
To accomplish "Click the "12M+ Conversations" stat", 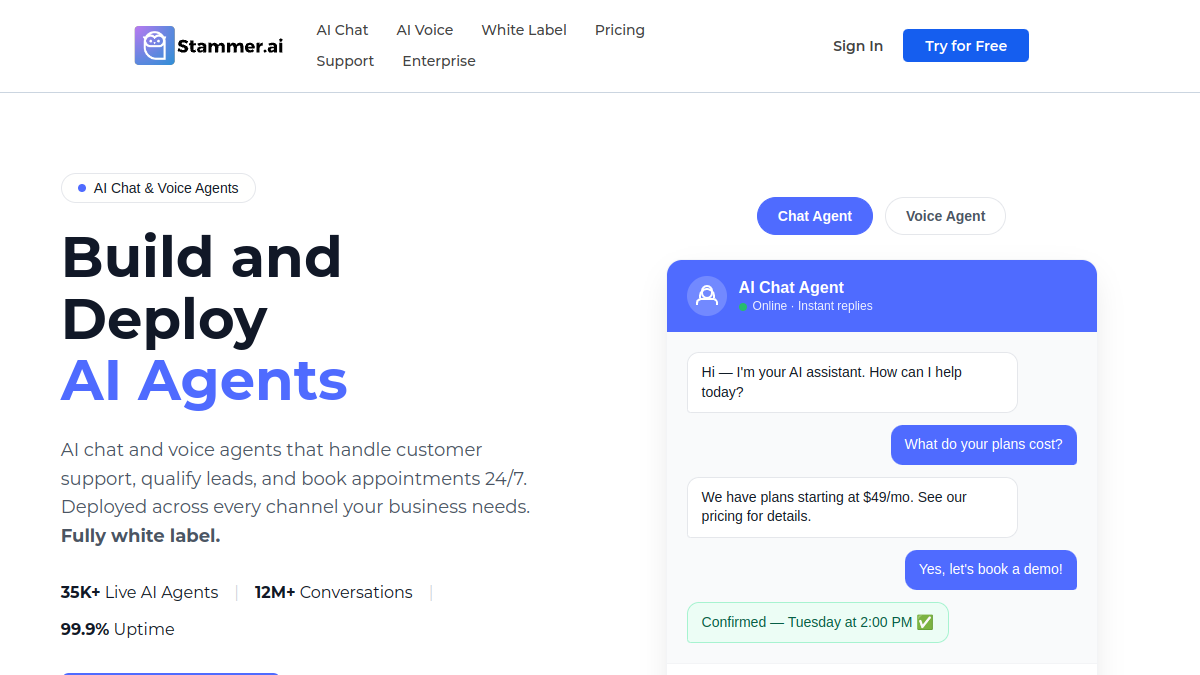I will point(334,593).
